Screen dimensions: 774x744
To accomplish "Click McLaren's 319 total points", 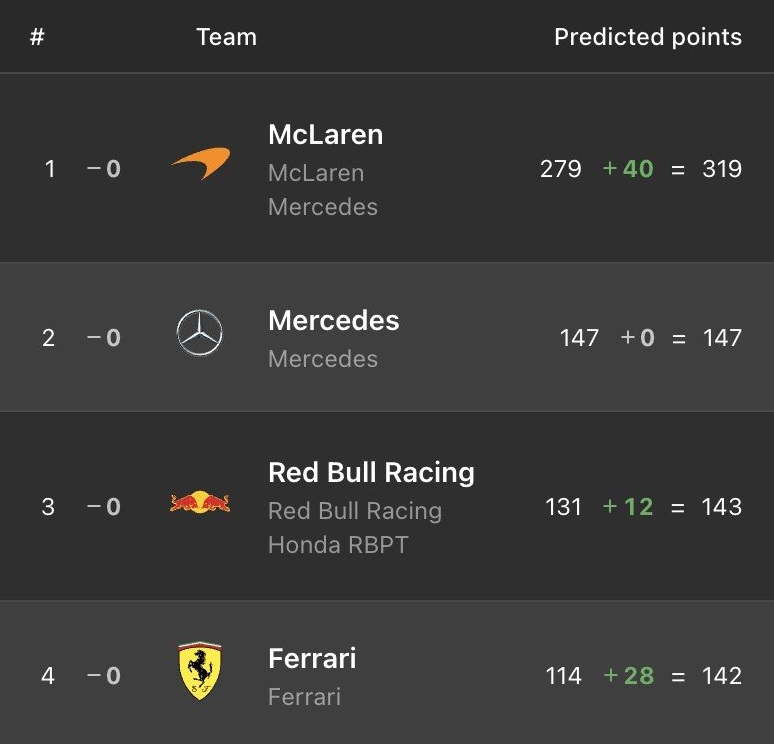I will [x=721, y=169].
